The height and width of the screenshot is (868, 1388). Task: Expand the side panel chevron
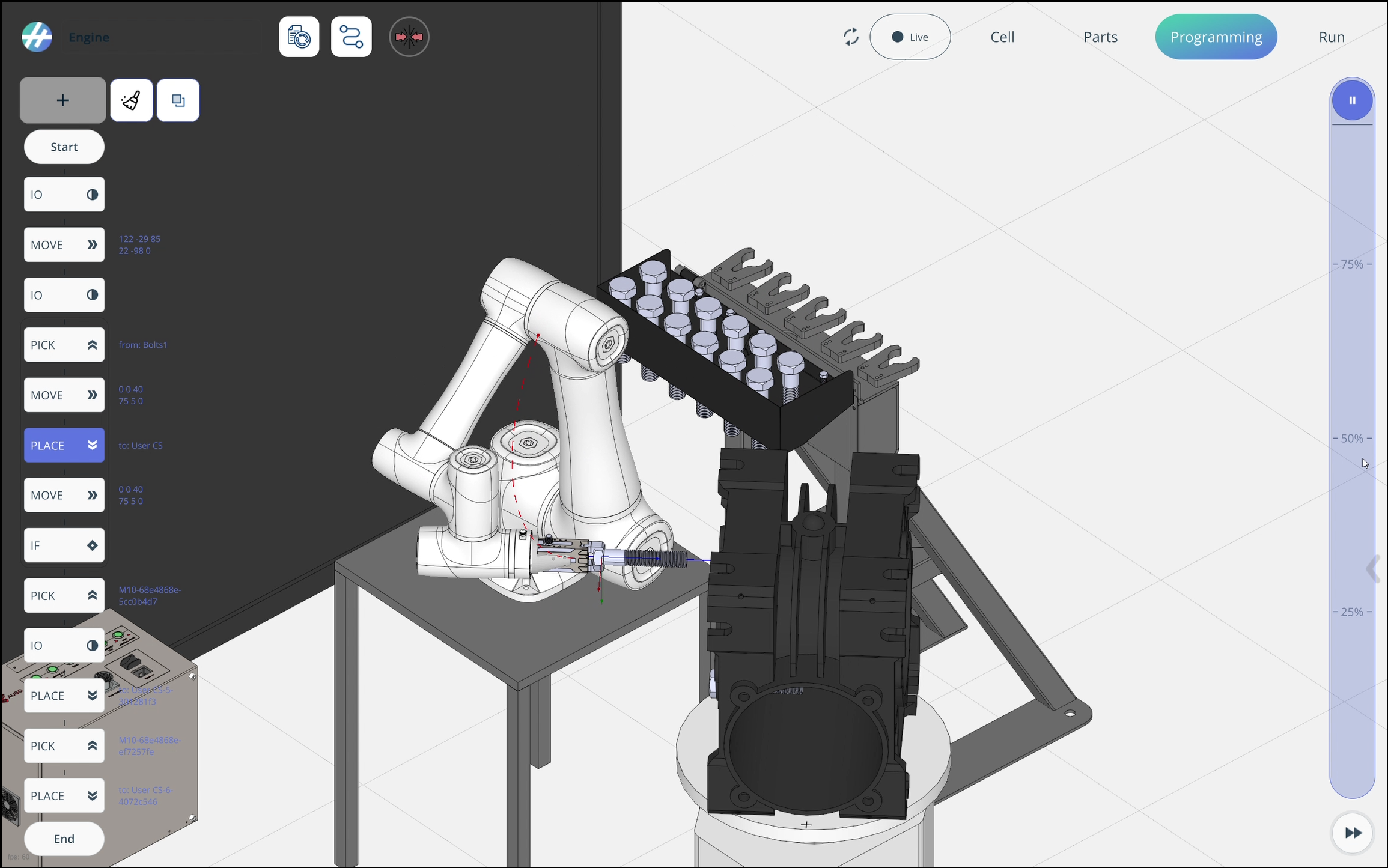(x=1373, y=569)
